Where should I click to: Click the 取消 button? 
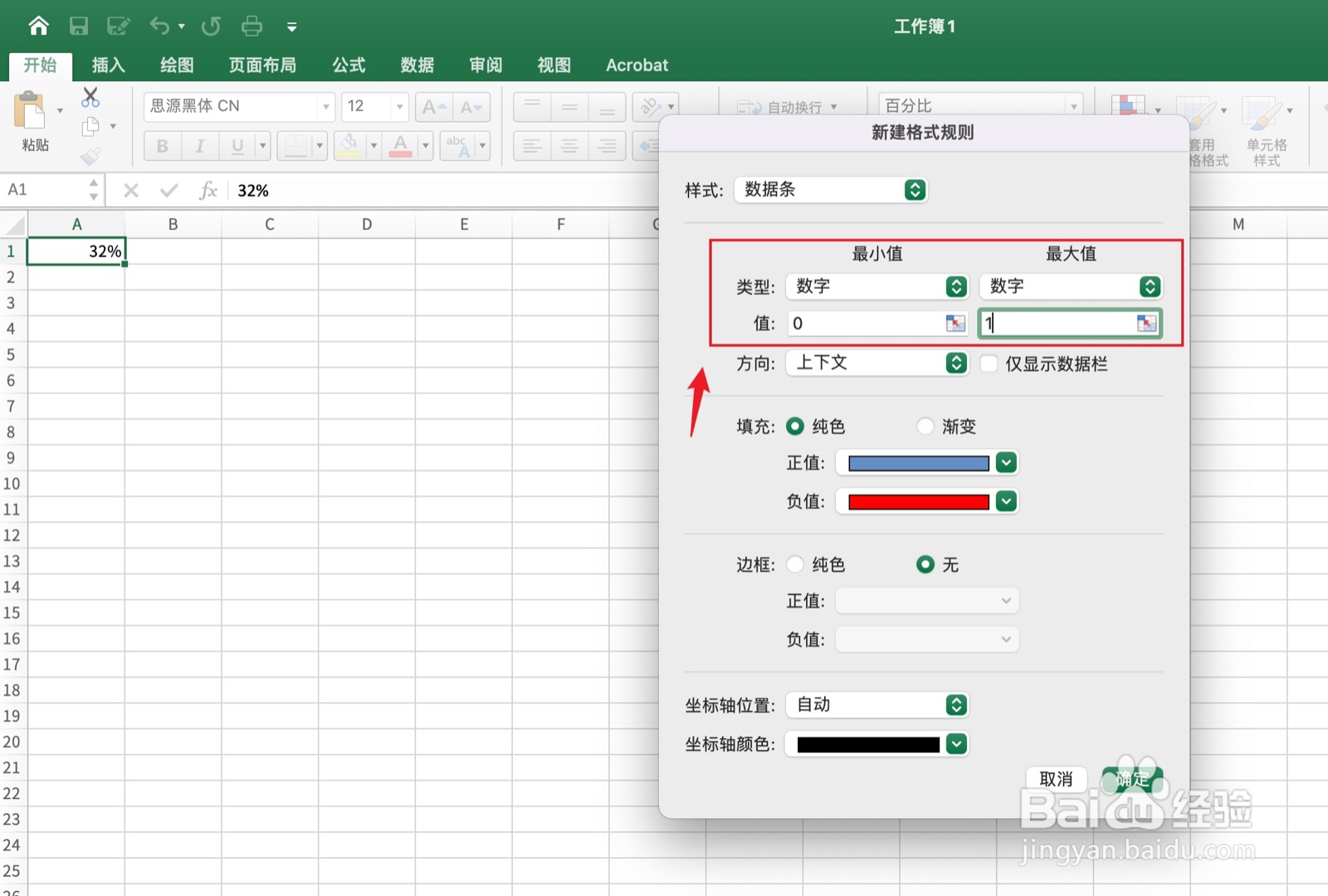coord(1056,779)
